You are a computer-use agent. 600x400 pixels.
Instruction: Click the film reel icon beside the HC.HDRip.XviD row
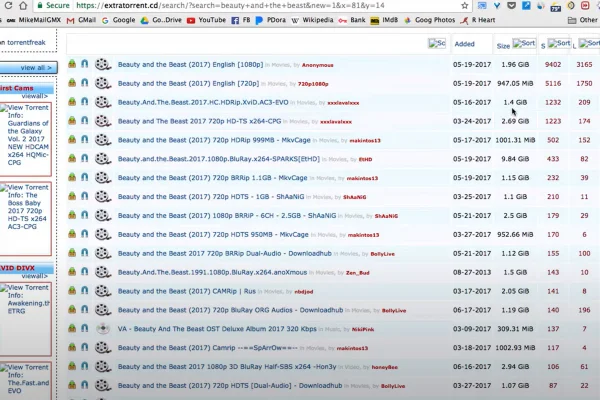103,102
